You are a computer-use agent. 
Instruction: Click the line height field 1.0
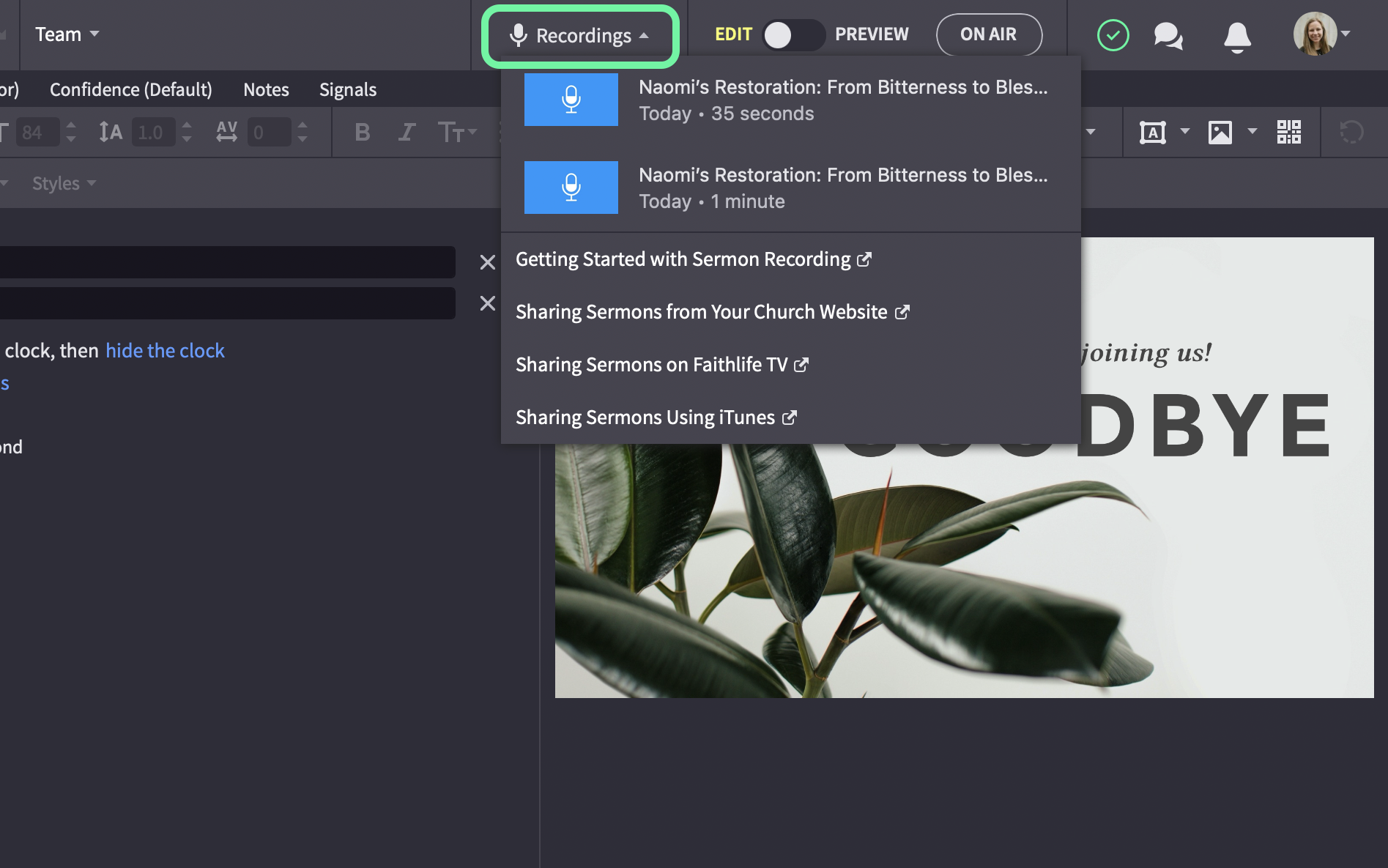click(154, 132)
